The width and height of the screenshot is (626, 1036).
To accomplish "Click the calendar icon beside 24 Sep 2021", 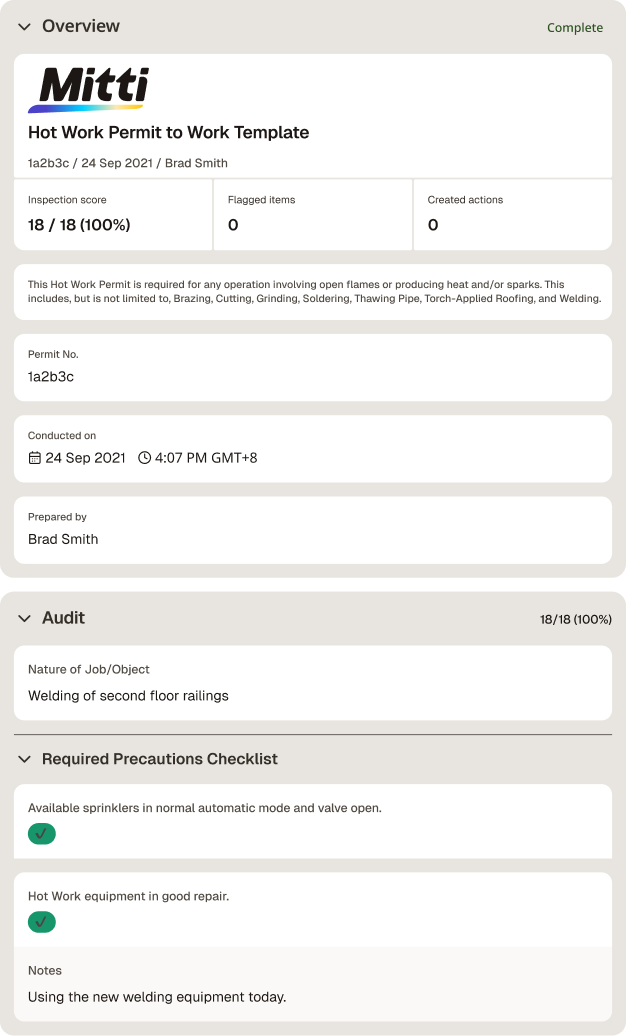I will 34,458.
